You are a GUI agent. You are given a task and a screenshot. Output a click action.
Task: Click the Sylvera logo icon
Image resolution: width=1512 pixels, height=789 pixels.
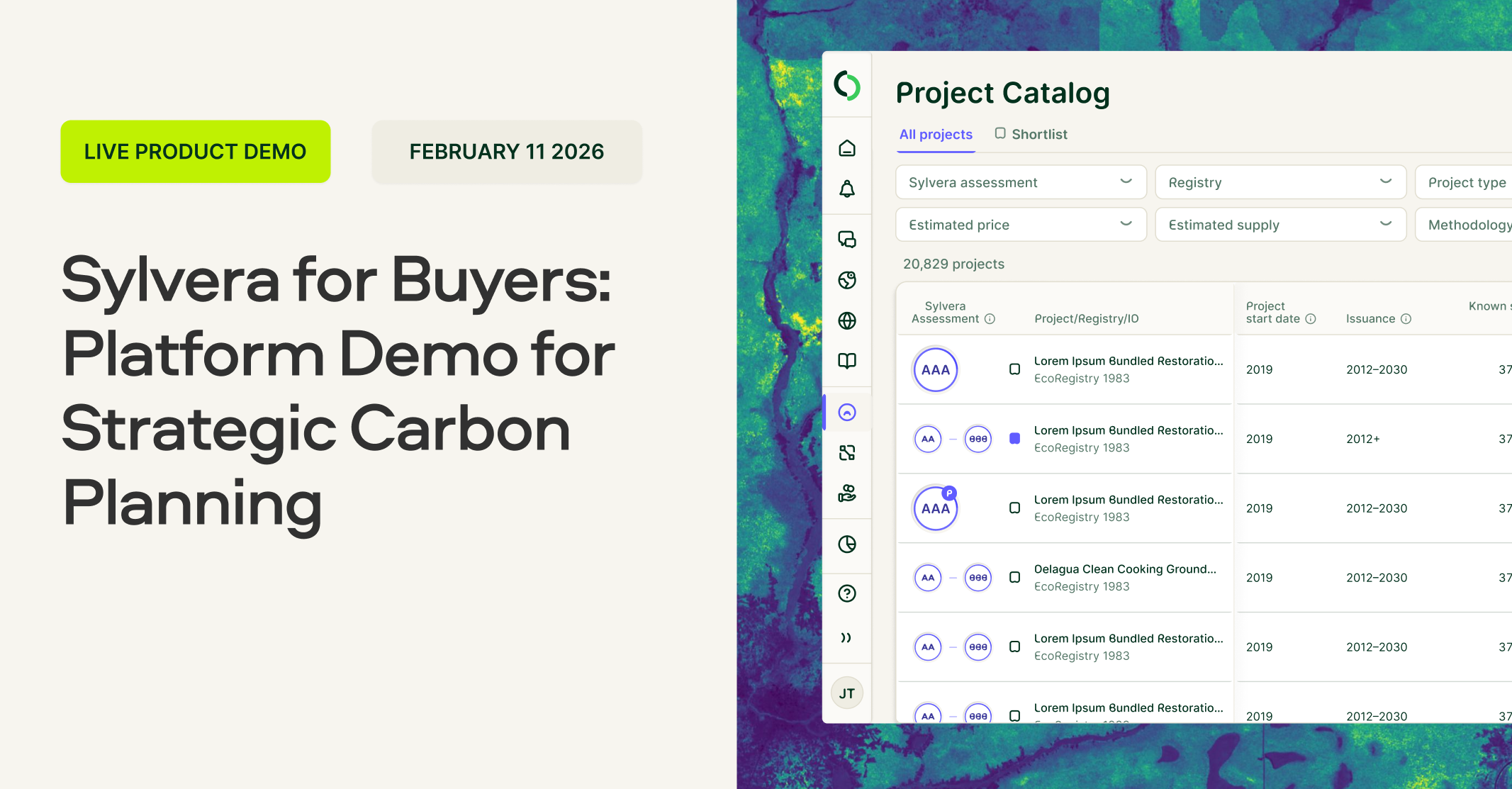pyautogui.click(x=846, y=85)
